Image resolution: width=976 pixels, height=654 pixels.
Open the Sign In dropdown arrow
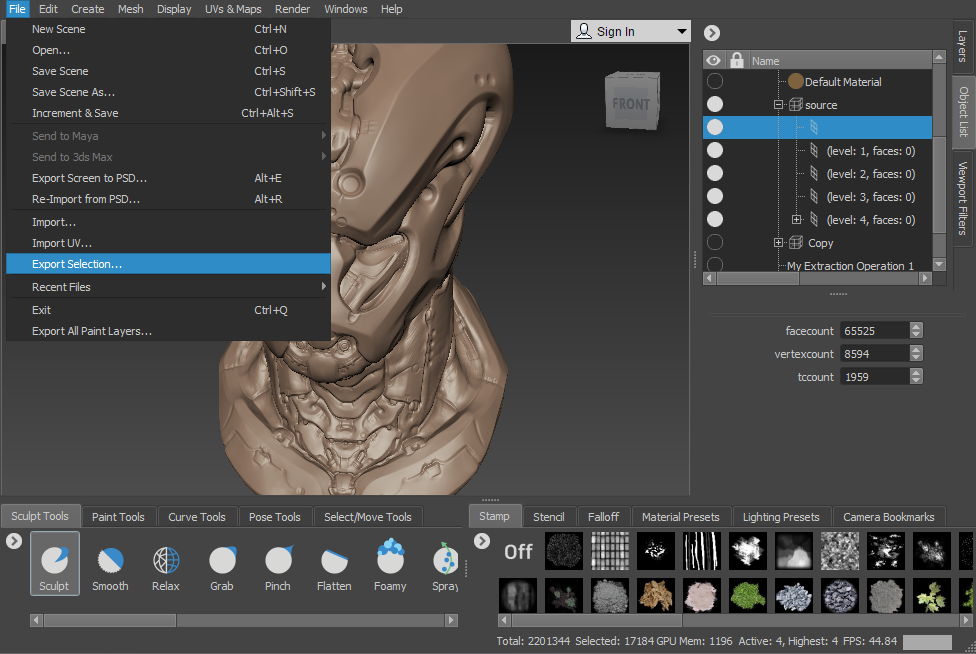pyautogui.click(x=682, y=31)
